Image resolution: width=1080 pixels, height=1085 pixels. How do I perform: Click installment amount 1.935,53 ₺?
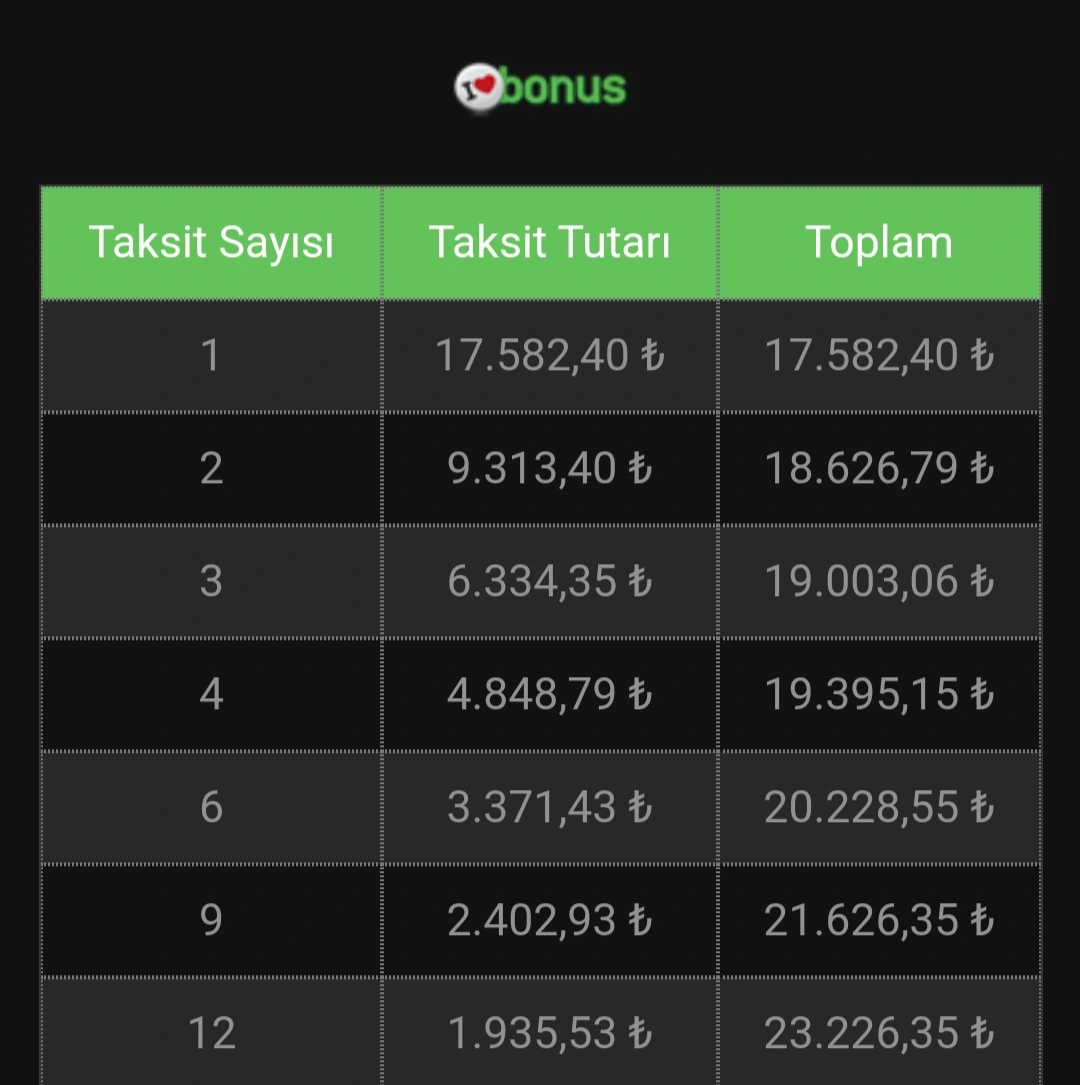(x=549, y=1032)
